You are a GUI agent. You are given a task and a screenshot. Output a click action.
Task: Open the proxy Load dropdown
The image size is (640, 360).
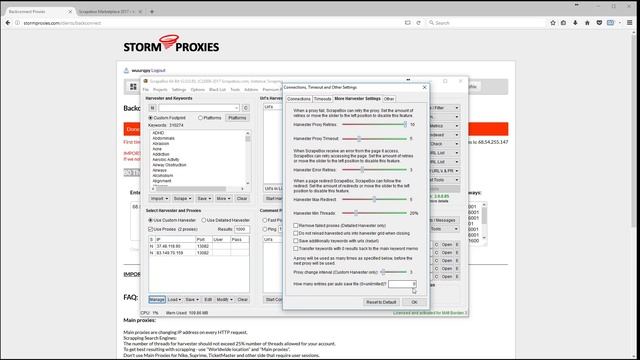174,300
